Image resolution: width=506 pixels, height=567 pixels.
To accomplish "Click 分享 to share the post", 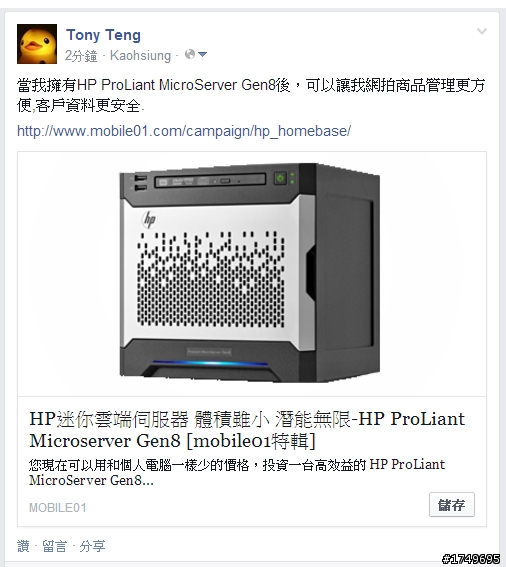I will pyautogui.click(x=92, y=546).
